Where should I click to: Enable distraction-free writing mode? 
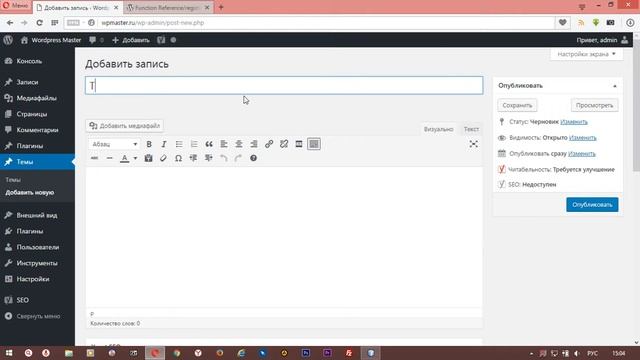click(473, 144)
